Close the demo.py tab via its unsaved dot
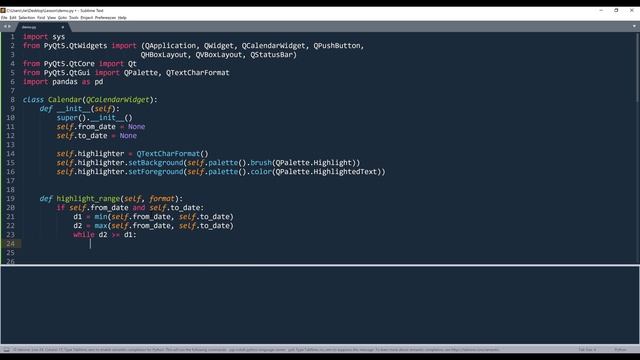The image size is (640, 360). pyautogui.click(x=62, y=27)
